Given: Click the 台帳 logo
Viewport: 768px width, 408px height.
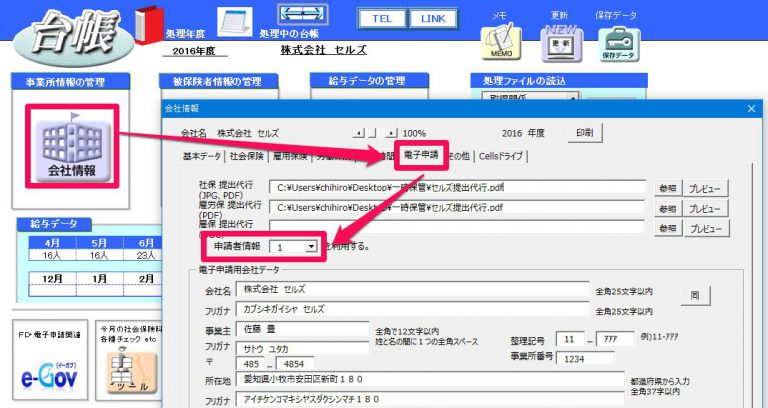Looking at the screenshot, I should (73, 38).
